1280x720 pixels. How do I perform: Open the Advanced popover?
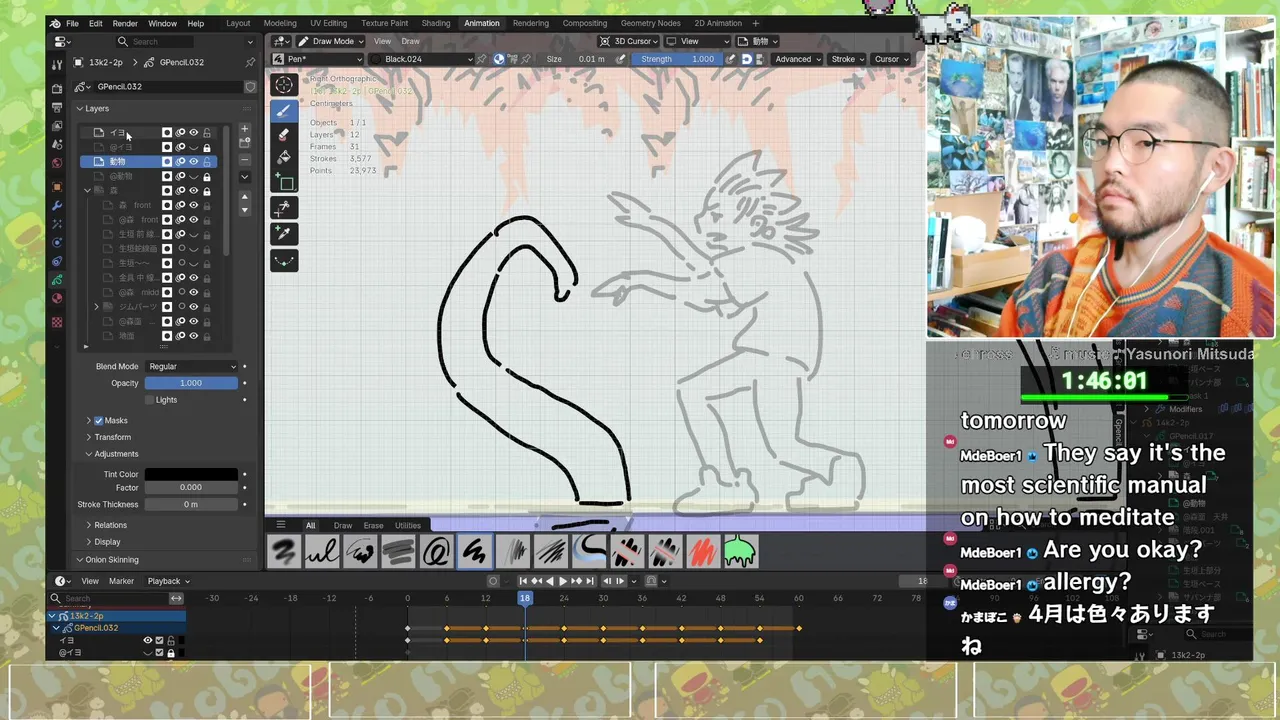(x=798, y=59)
